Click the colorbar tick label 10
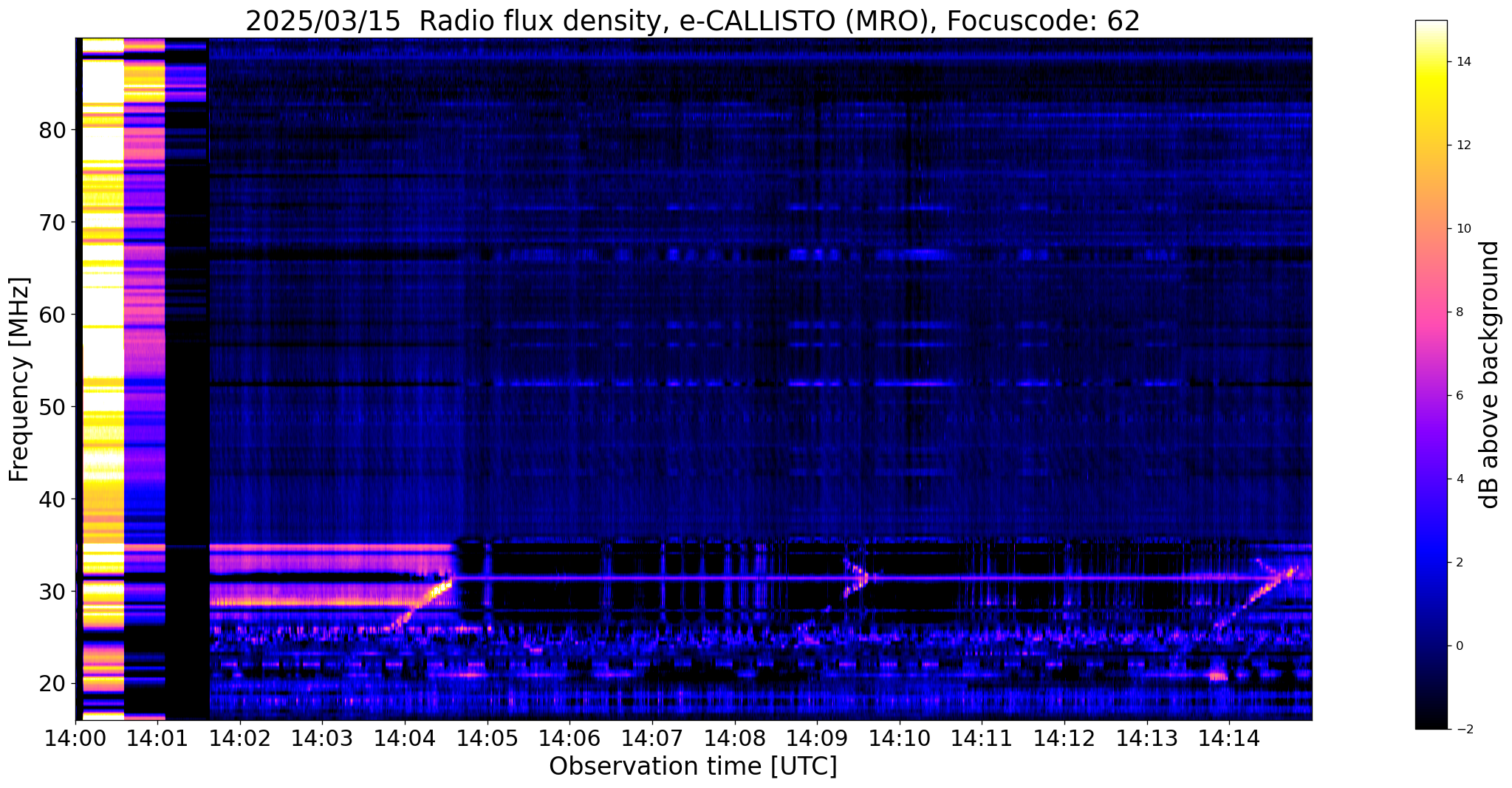The width and height of the screenshot is (1512, 788). click(x=1463, y=229)
